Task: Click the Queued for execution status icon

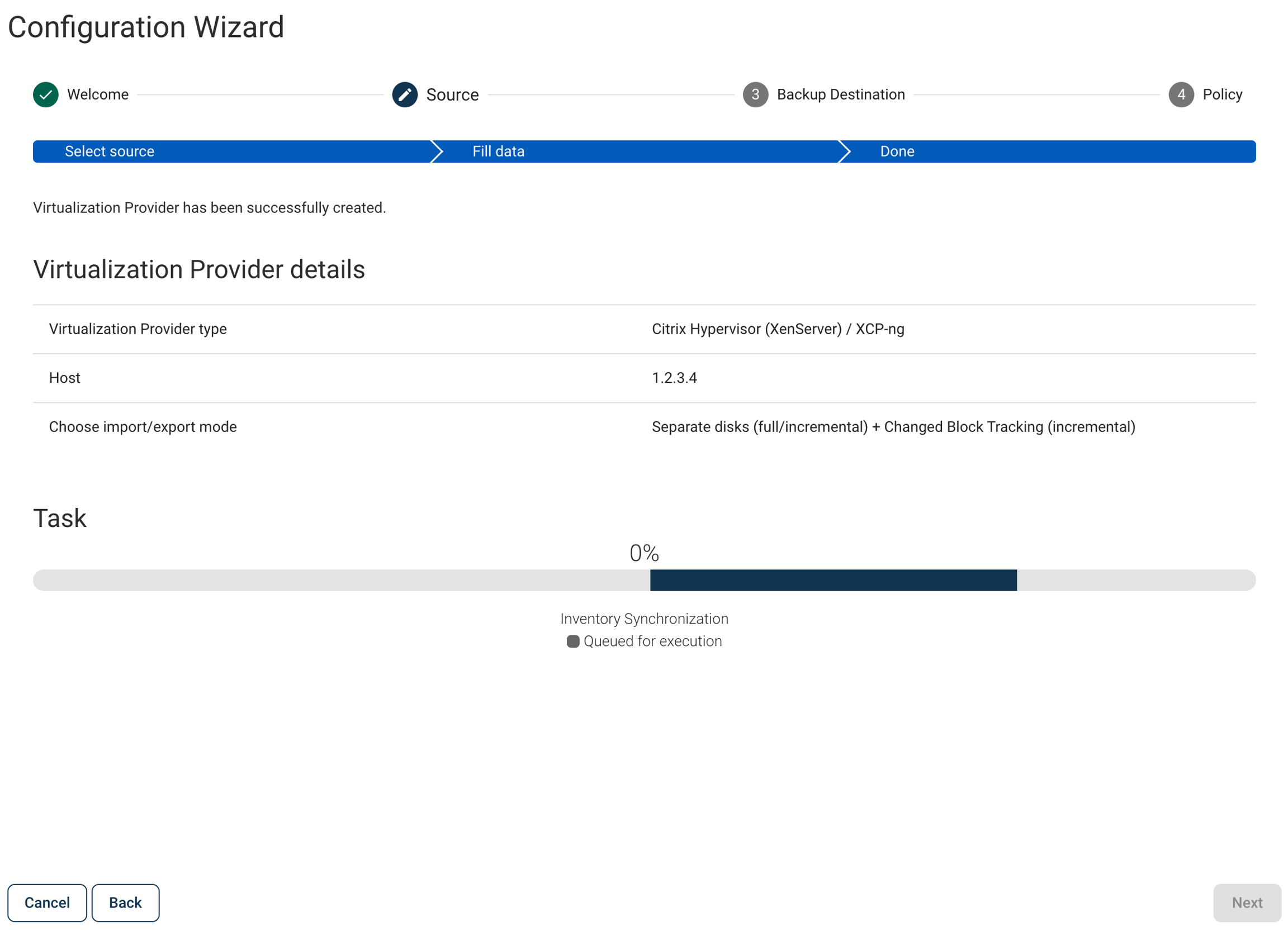Action: (x=573, y=642)
